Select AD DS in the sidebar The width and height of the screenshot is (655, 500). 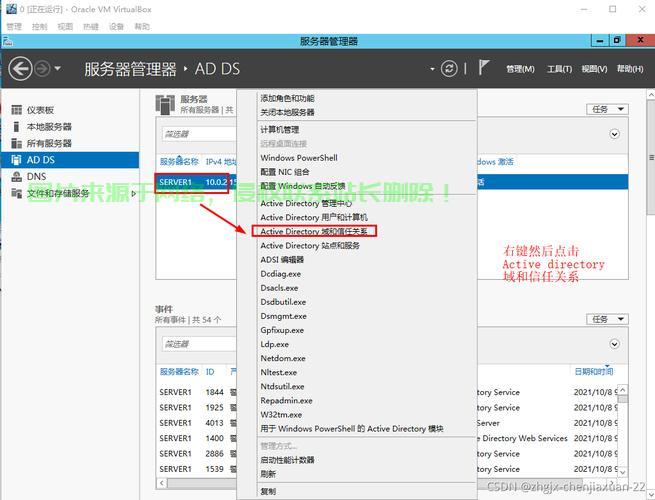[x=70, y=160]
